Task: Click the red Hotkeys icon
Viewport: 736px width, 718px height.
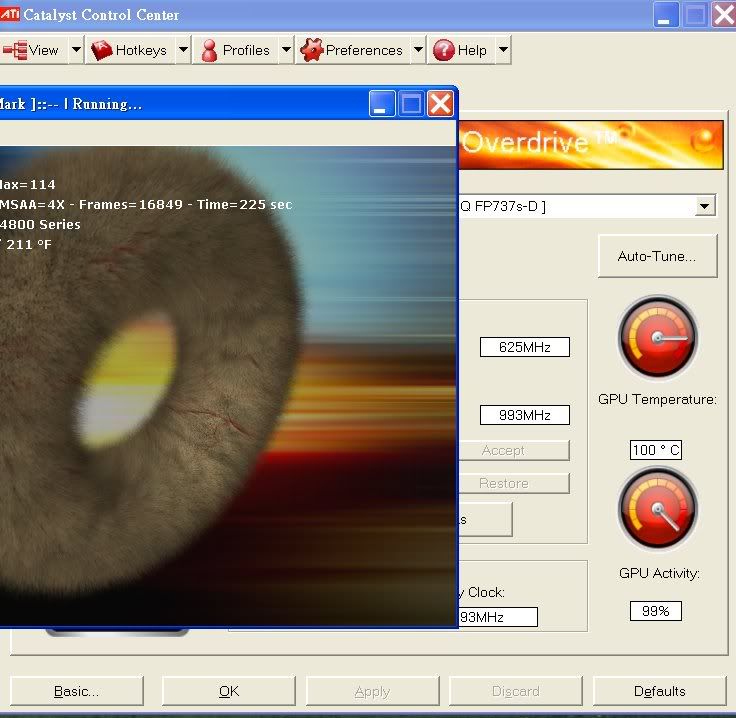Action: [x=102, y=50]
